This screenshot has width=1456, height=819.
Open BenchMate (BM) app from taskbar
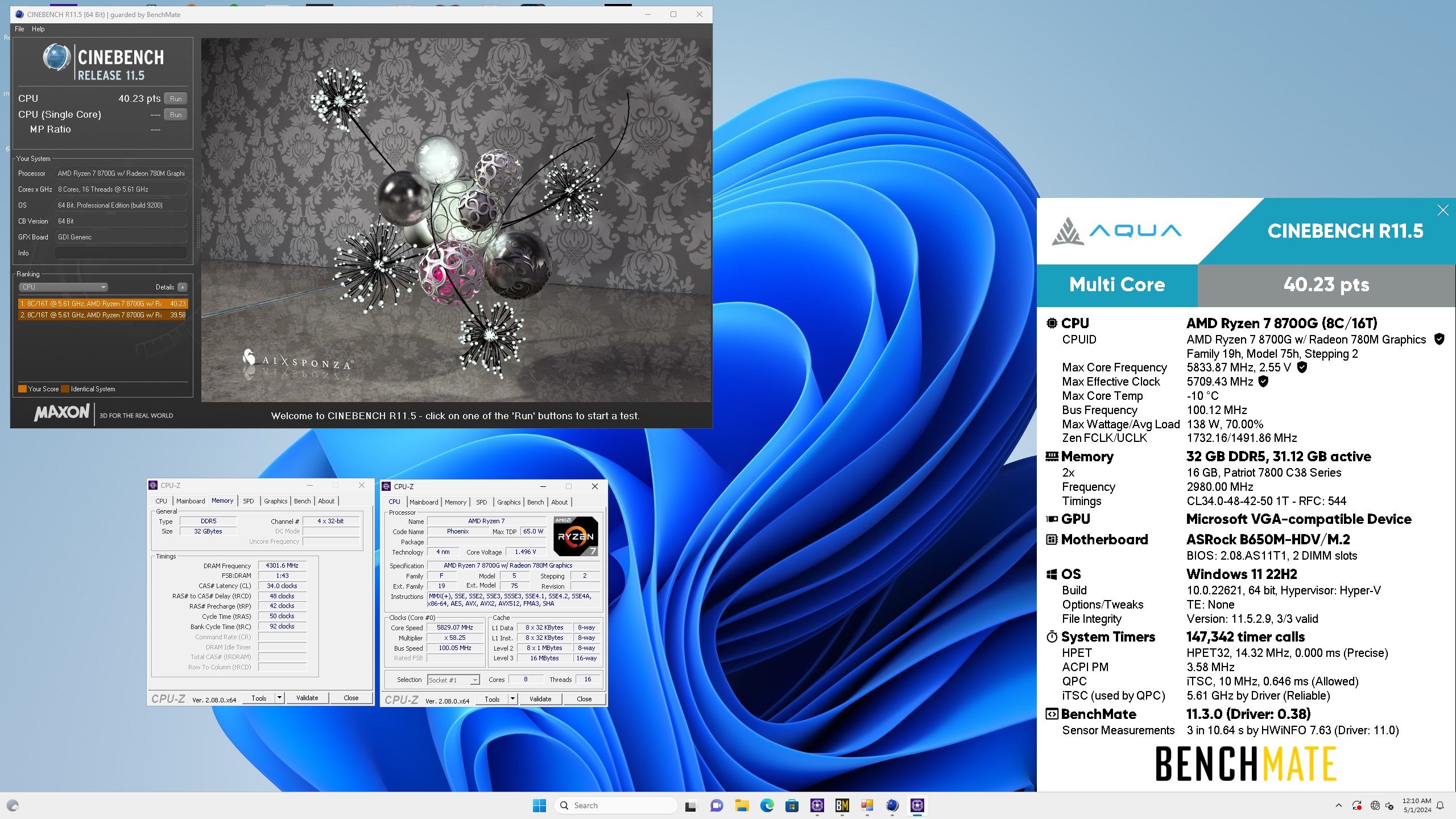(842, 805)
